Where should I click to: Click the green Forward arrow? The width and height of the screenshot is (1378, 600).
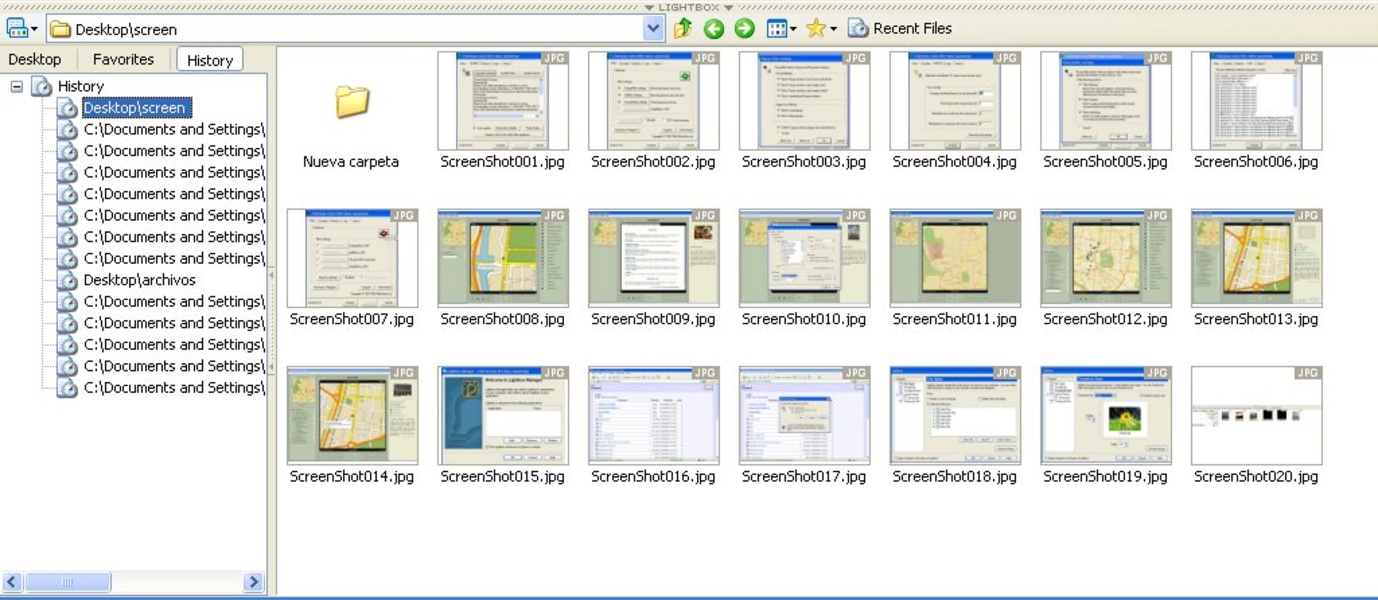click(744, 29)
